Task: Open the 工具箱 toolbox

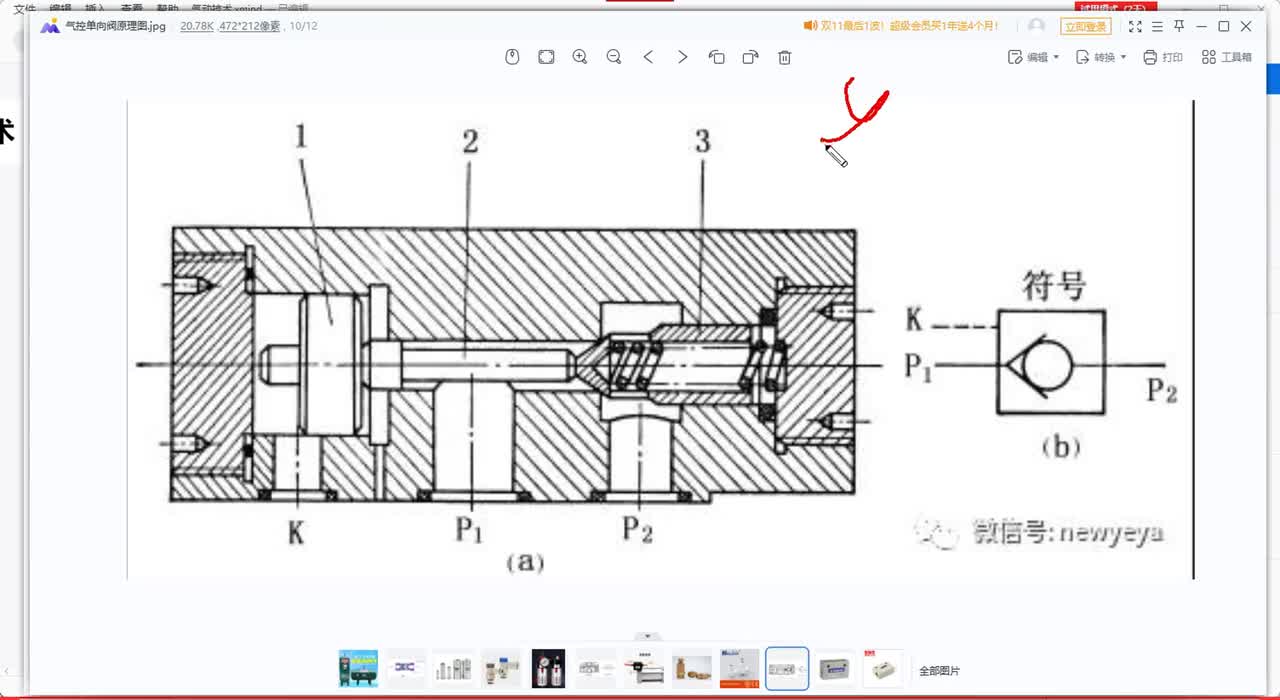Action: pos(1227,57)
